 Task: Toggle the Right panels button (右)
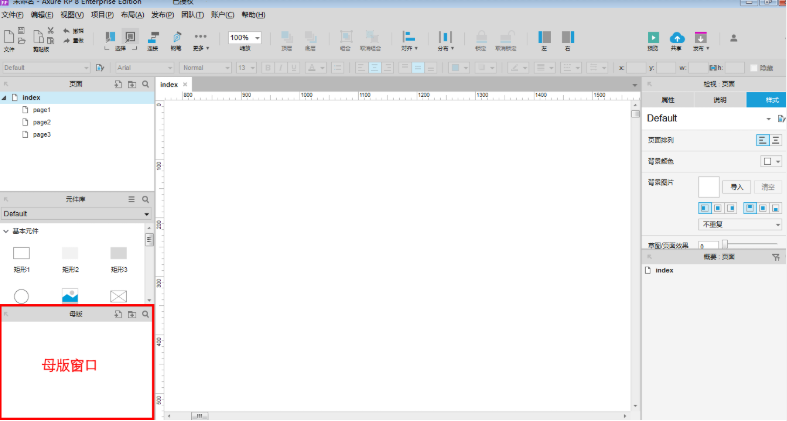[x=568, y=41]
